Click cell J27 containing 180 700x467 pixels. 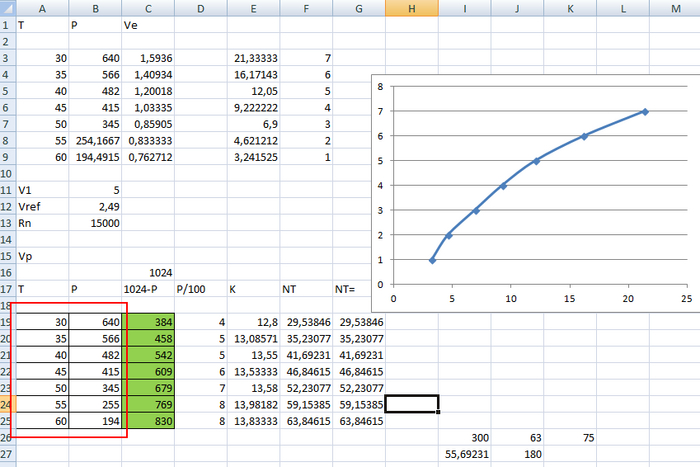click(517, 454)
